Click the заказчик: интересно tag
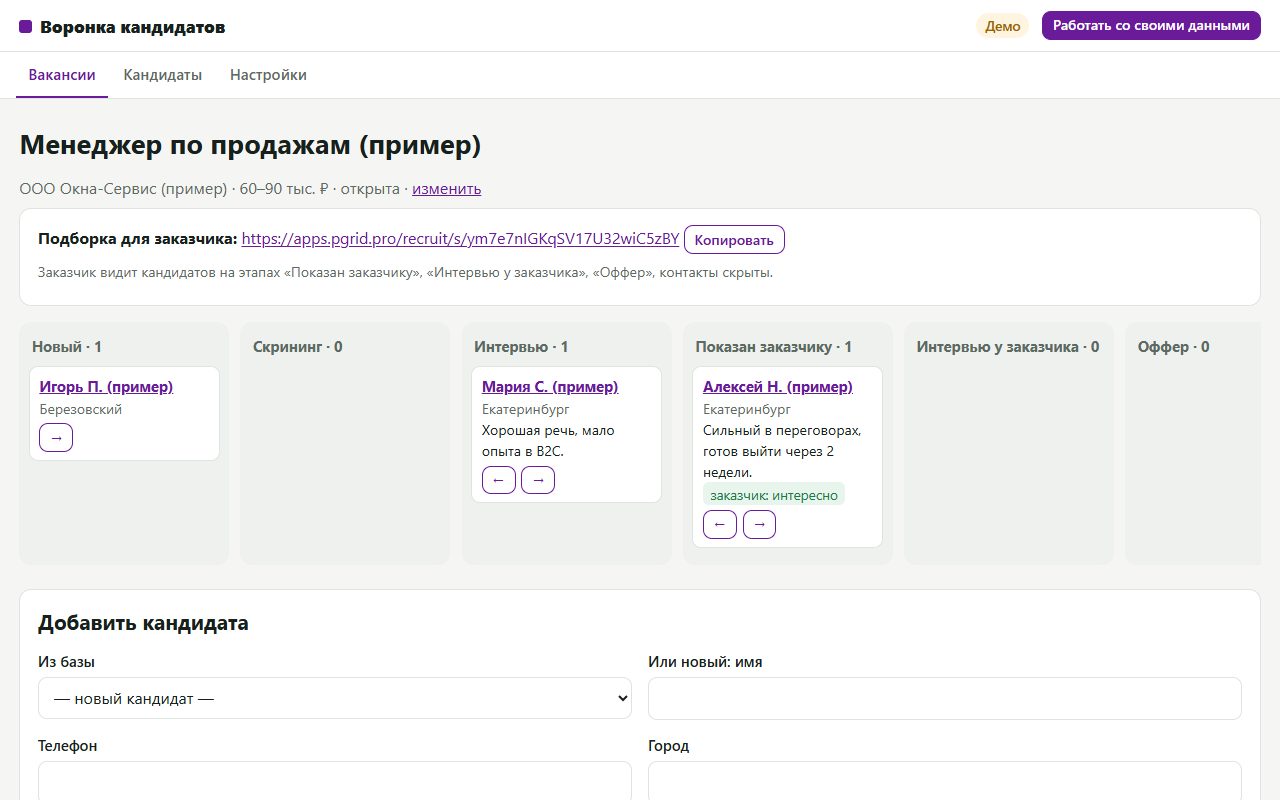This screenshot has width=1280, height=800. (x=774, y=495)
